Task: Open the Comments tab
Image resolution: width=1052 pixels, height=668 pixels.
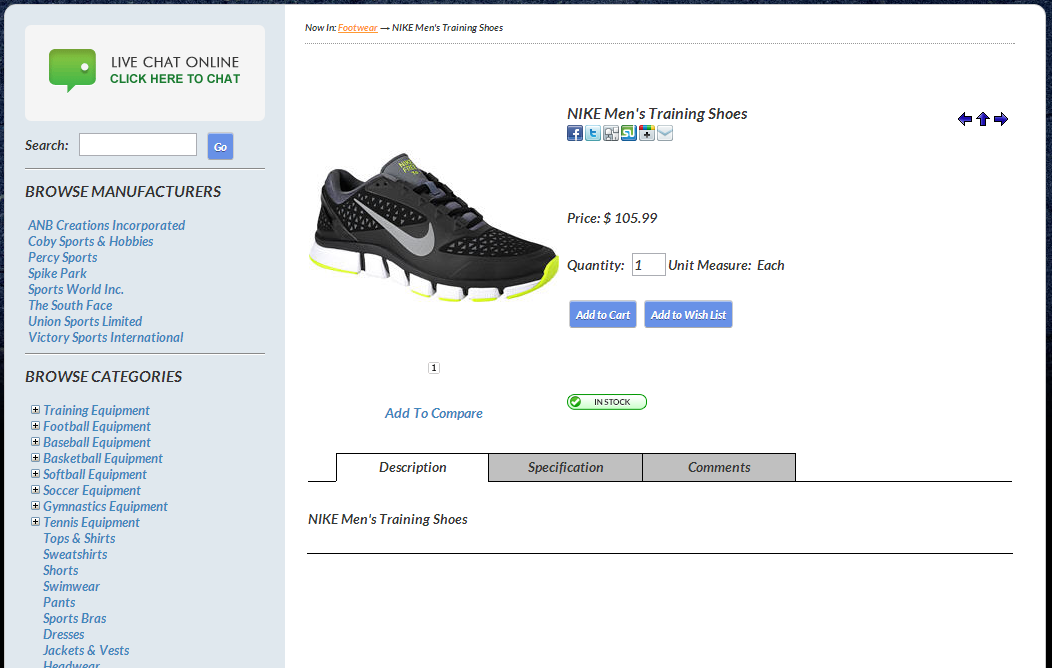Action: click(x=719, y=467)
